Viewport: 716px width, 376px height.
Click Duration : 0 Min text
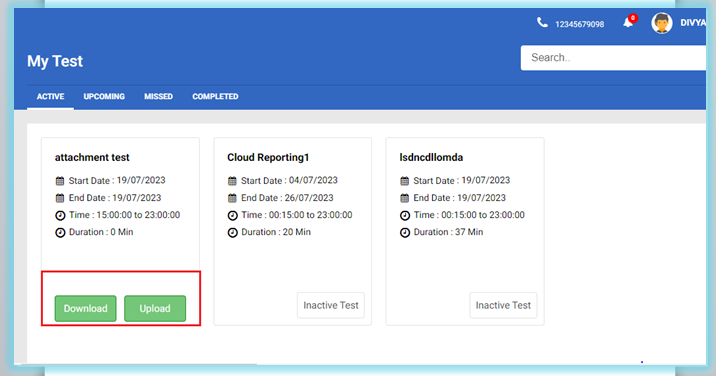tap(101, 232)
